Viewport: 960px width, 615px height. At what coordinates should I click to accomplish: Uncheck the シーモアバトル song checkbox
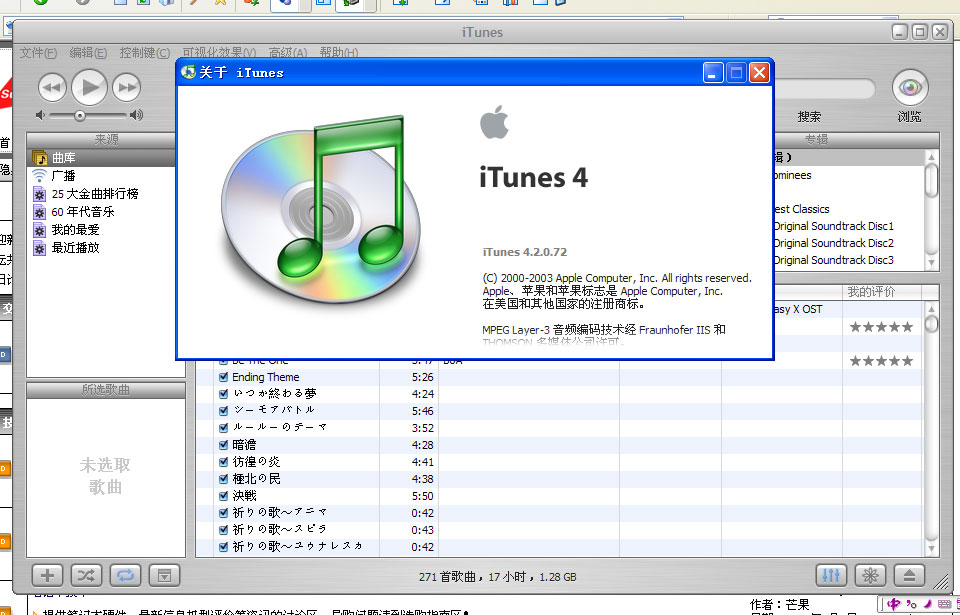coord(223,411)
